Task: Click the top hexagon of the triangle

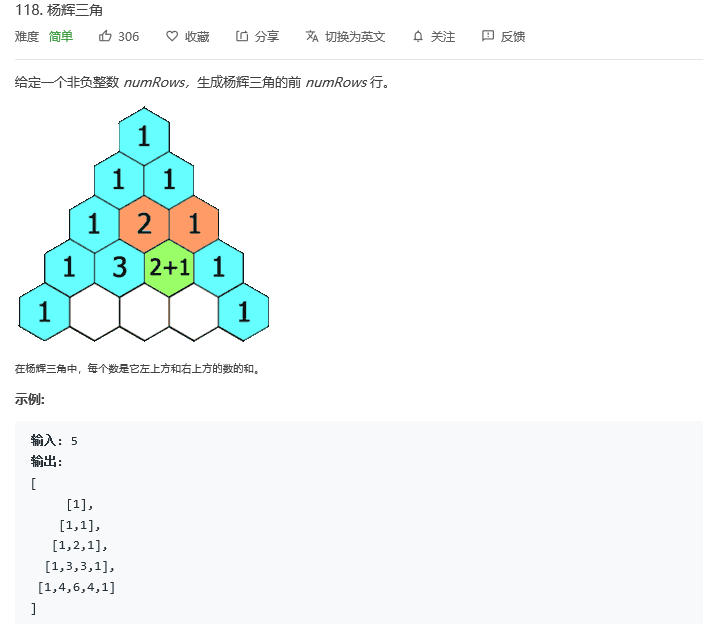Action: 144,136
